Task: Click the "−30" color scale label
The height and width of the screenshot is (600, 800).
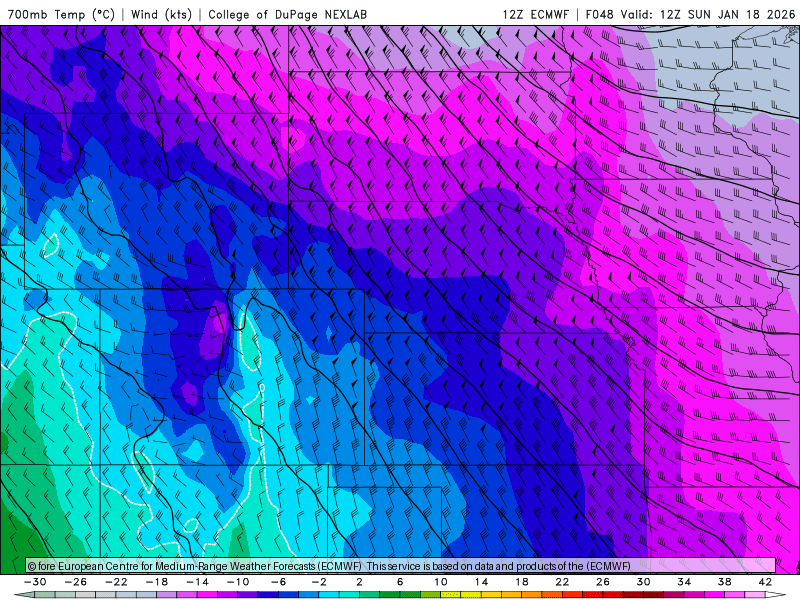Action: click(35, 582)
